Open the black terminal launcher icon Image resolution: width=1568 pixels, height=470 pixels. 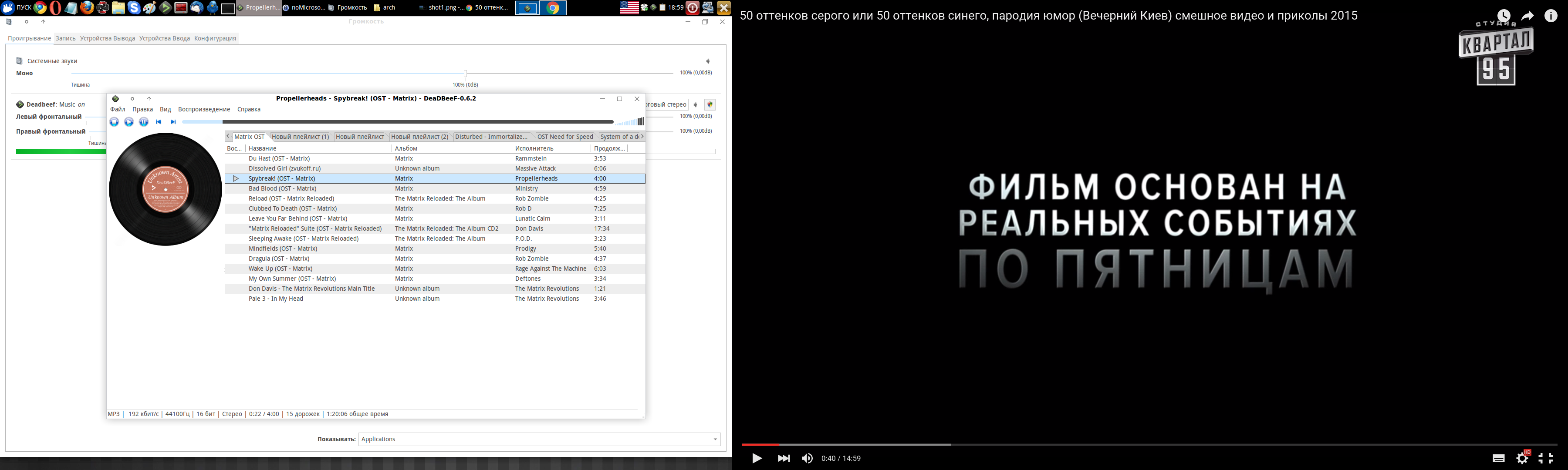coord(228,8)
